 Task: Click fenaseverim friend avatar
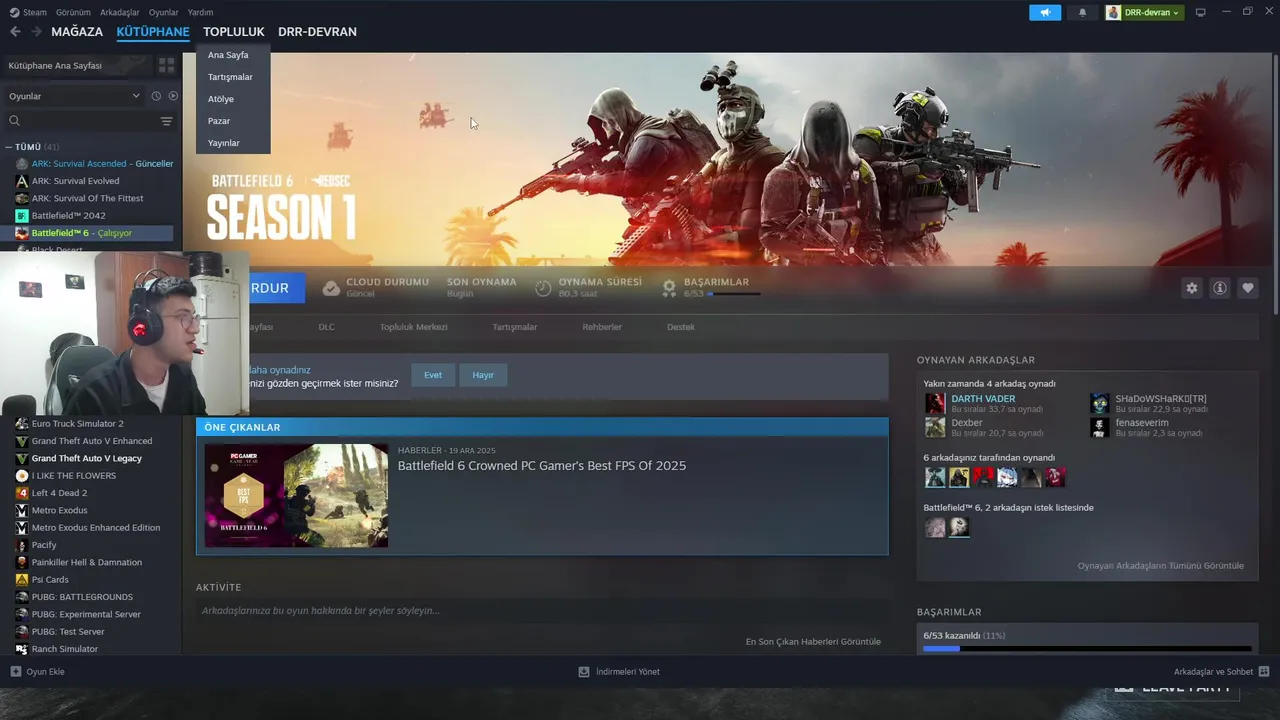[x=1099, y=427]
